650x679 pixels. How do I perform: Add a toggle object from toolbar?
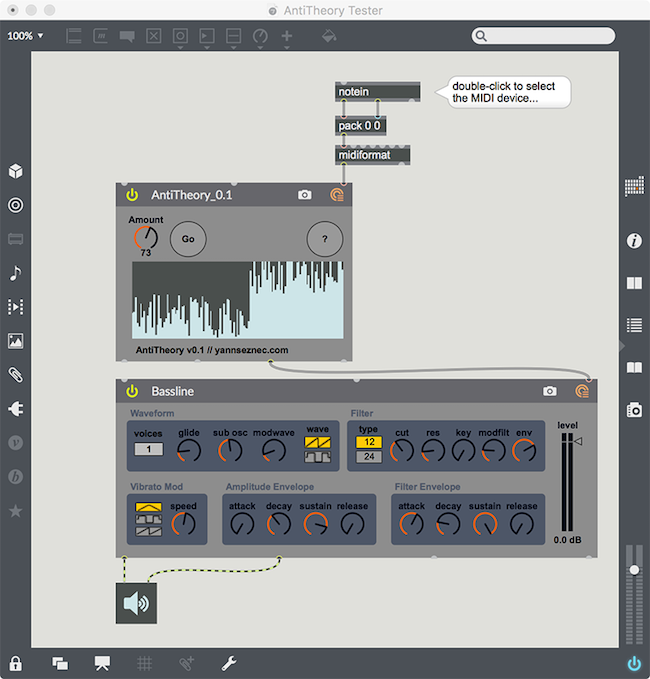click(154, 36)
